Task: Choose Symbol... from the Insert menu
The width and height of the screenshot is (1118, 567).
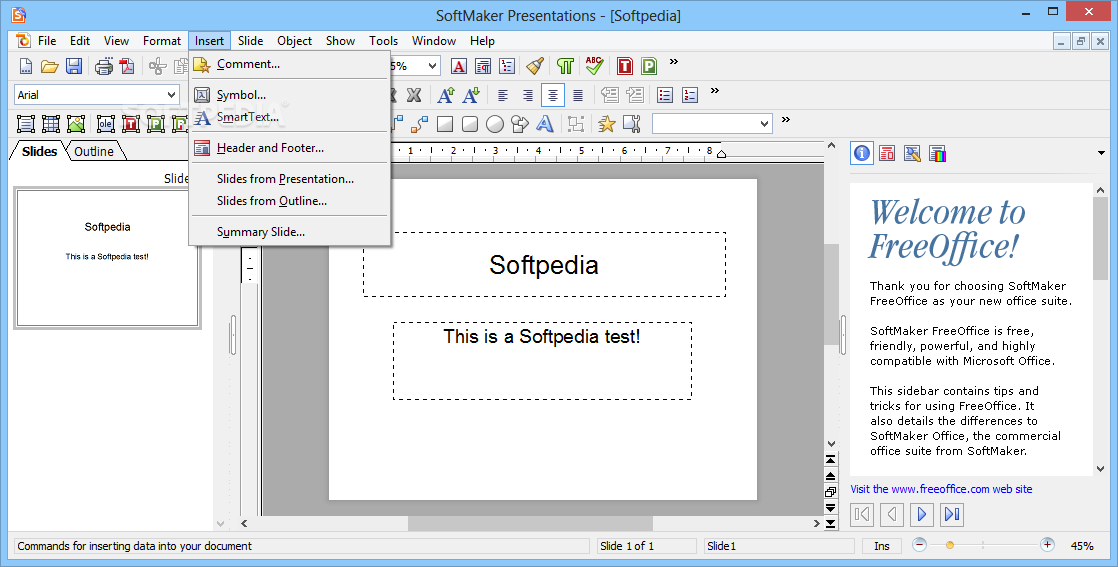Action: [x=289, y=95]
